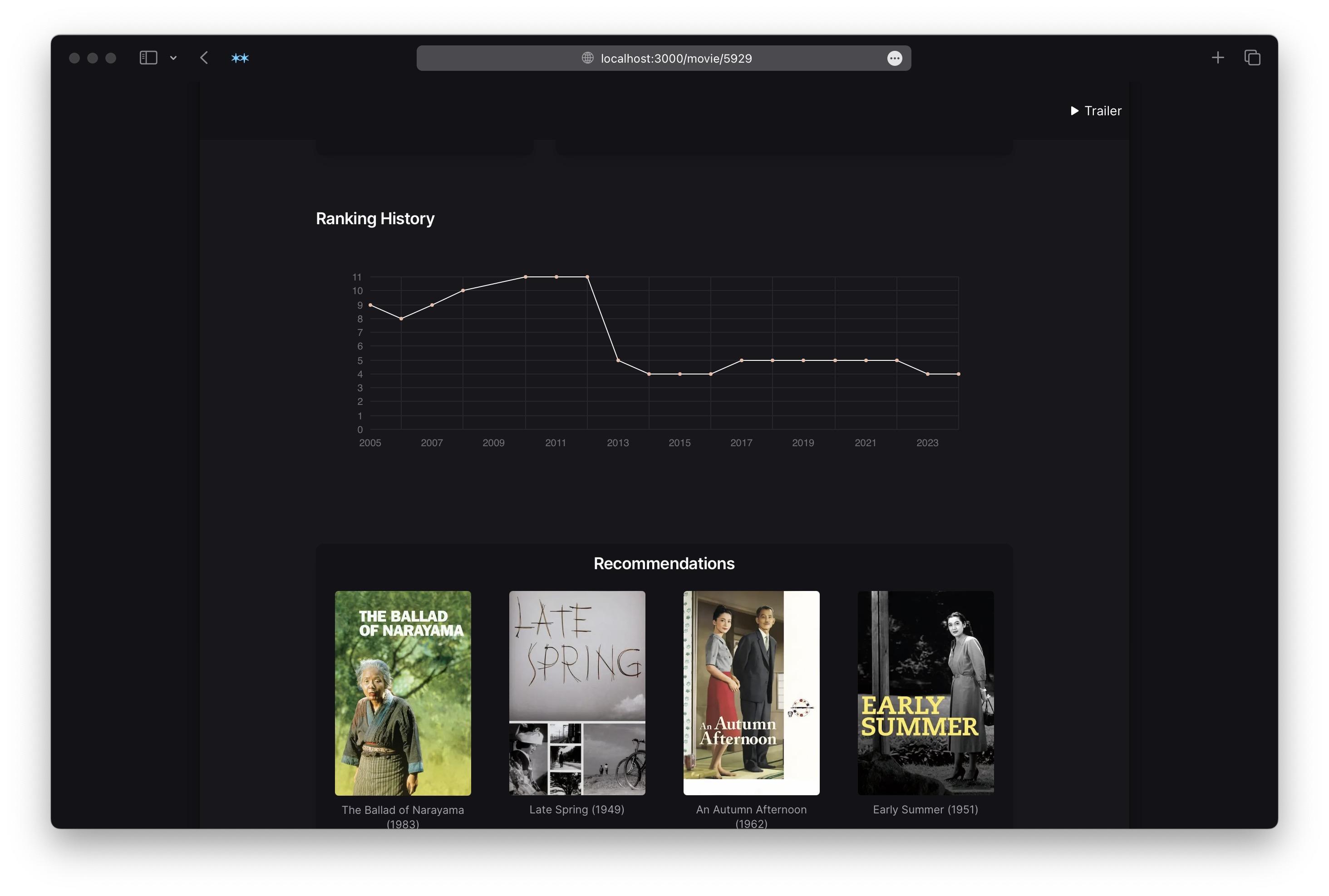Select the 2005 data point on chart
Screen dimensions: 1329x896
(x=370, y=305)
